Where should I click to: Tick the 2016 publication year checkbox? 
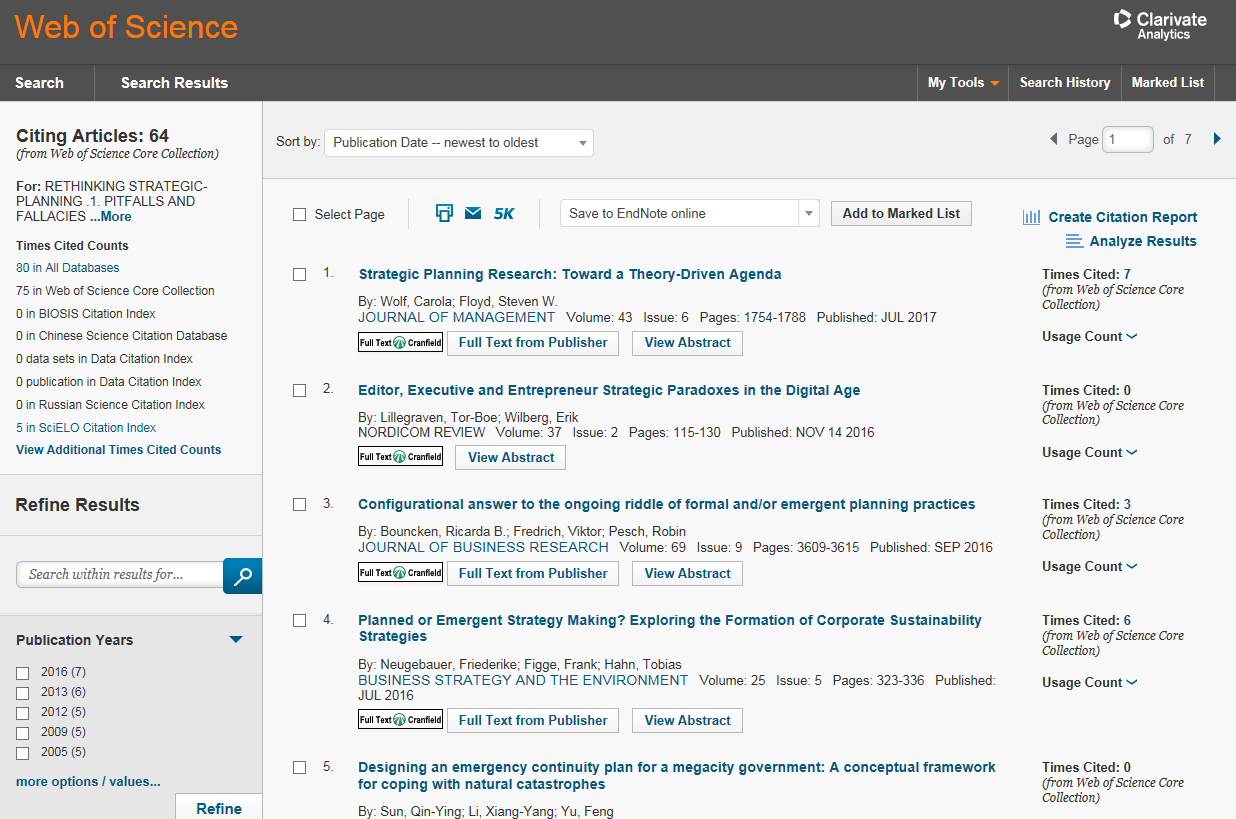pos(23,673)
